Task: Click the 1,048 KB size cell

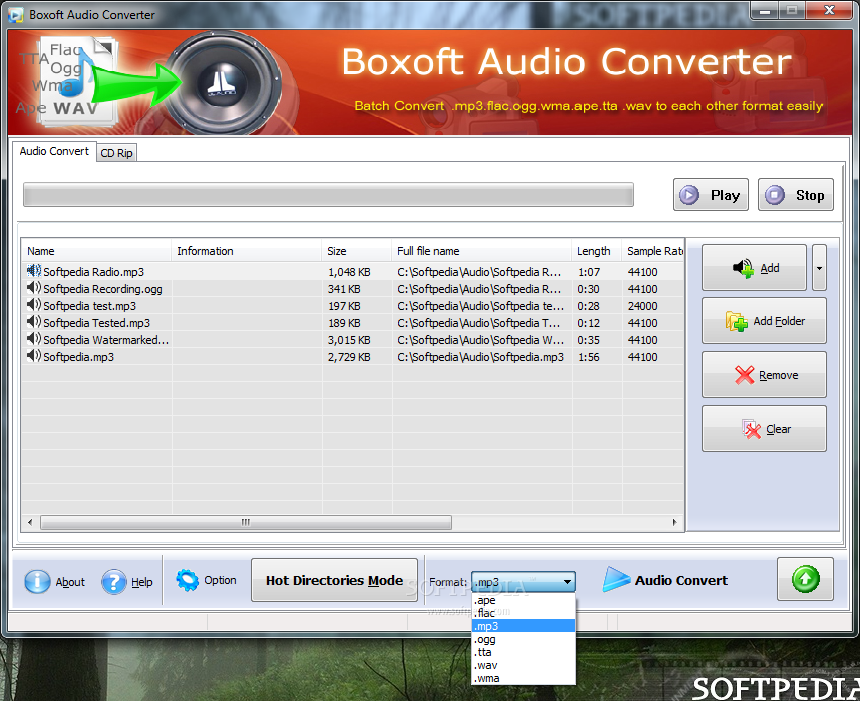Action: (x=349, y=272)
